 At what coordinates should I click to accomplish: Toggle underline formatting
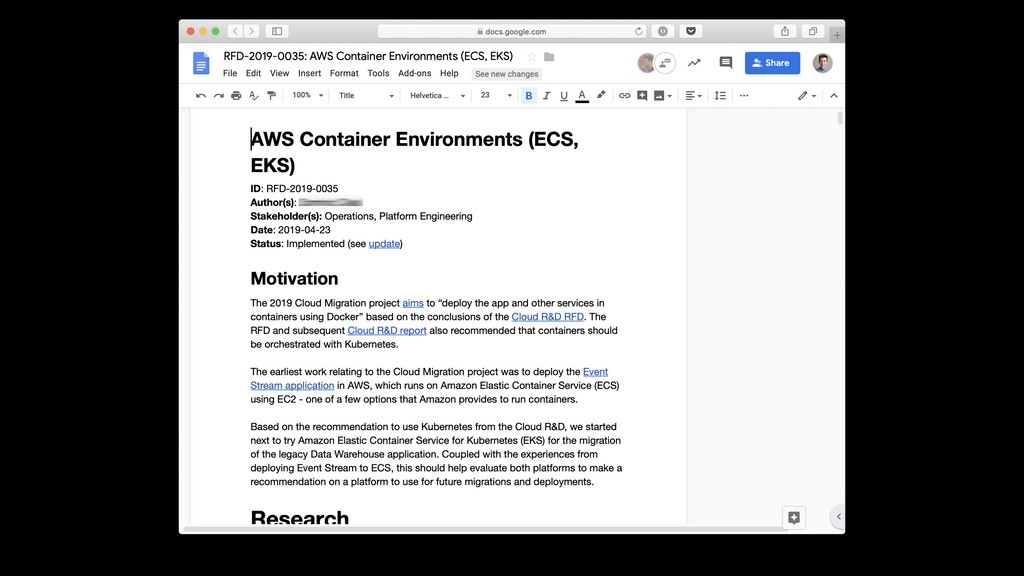pos(564,96)
